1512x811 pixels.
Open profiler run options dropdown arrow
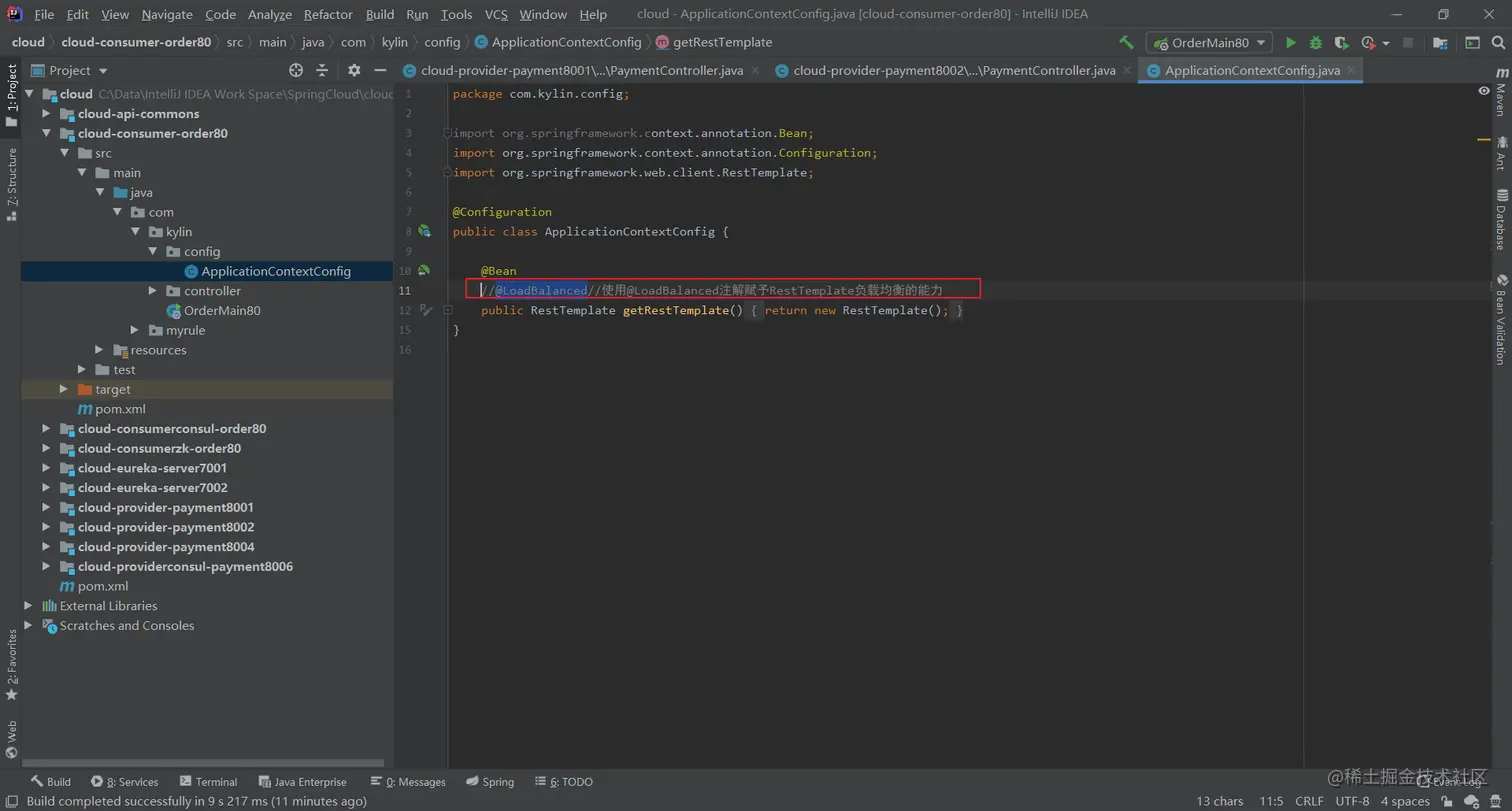pyautogui.click(x=1386, y=43)
